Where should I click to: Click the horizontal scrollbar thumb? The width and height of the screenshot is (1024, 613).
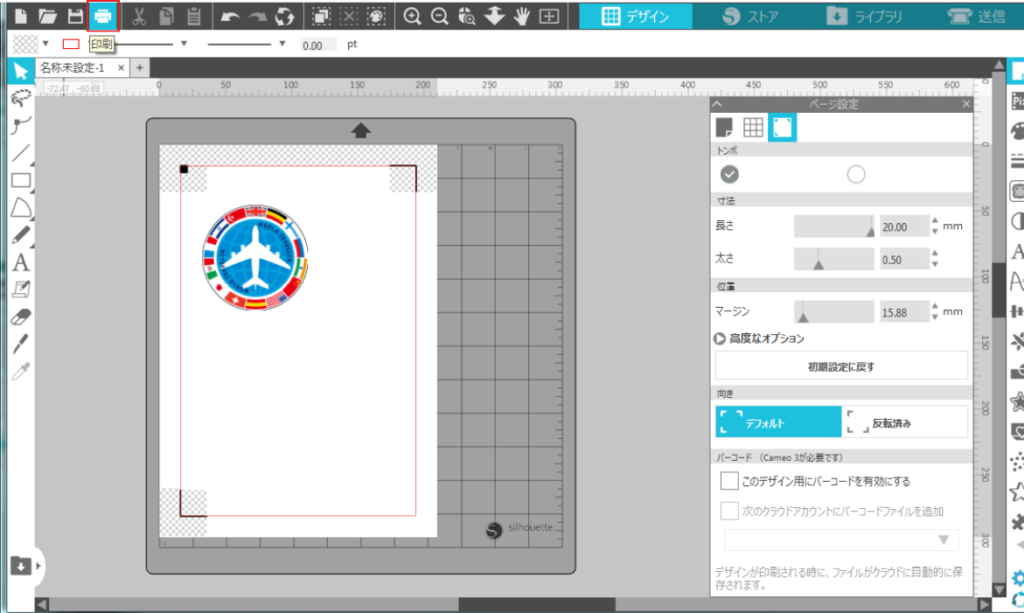536,605
